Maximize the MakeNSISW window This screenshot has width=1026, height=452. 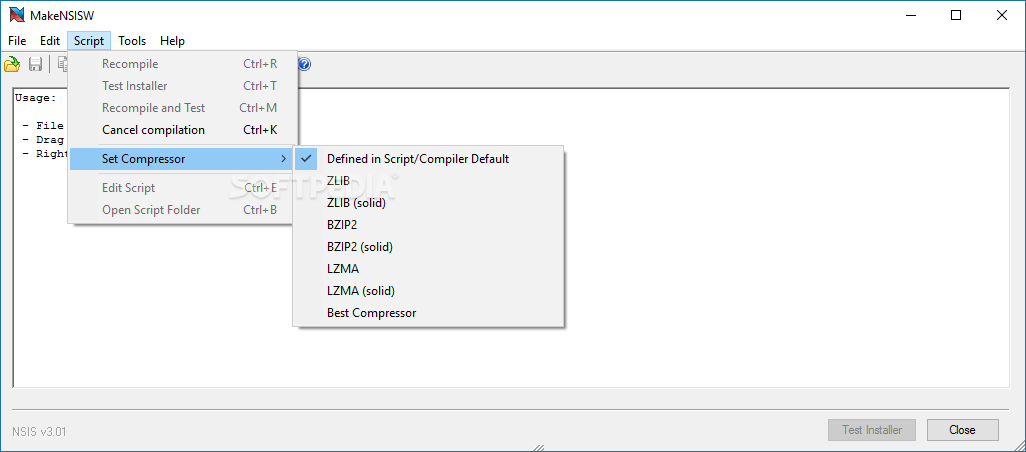coord(956,15)
